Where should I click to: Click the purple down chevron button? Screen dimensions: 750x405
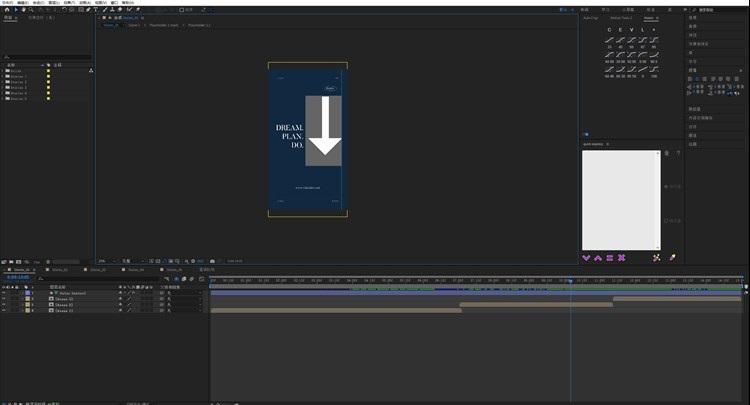586,258
